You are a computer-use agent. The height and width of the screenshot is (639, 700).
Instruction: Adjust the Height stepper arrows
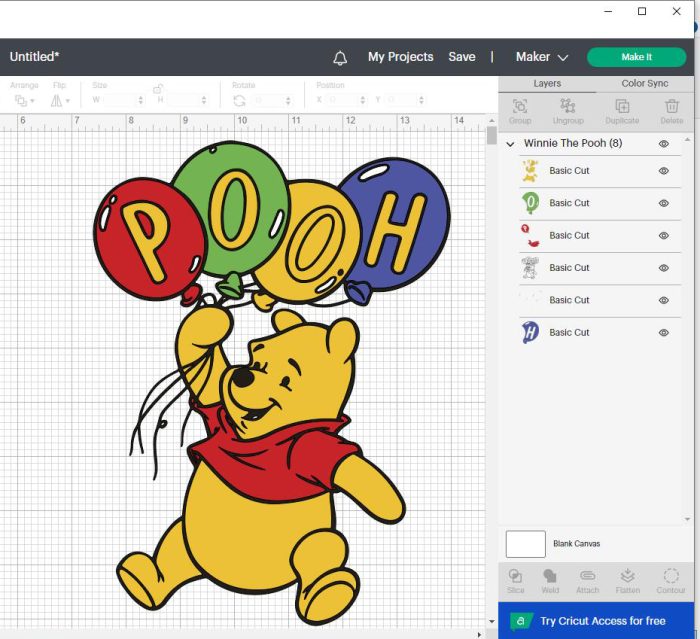coord(204,100)
